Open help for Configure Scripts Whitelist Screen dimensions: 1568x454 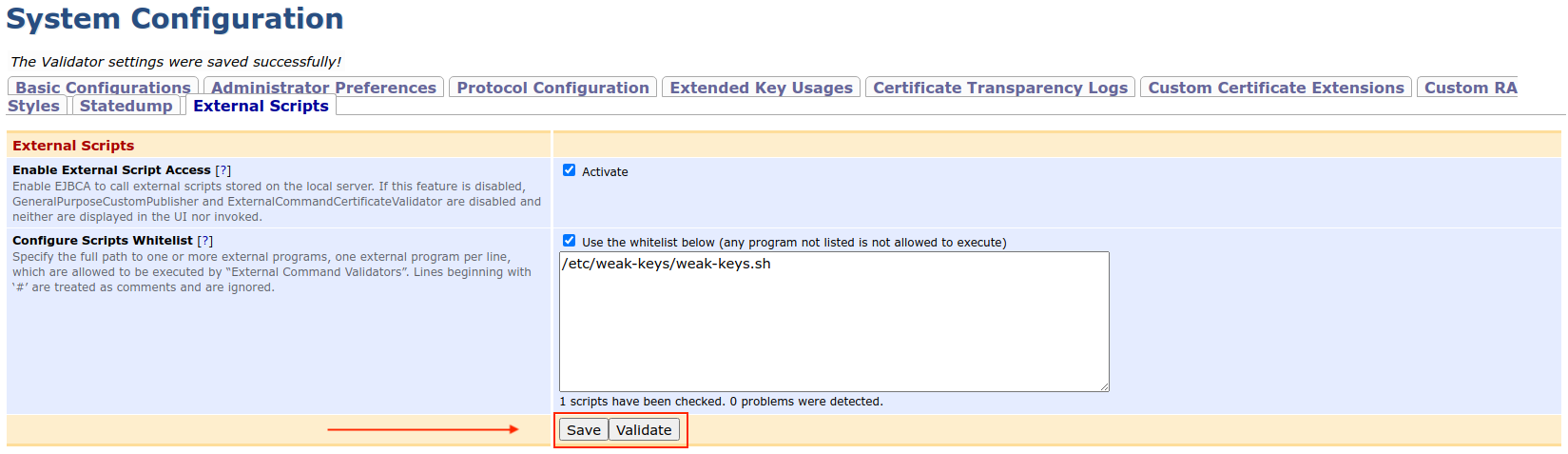click(x=204, y=241)
